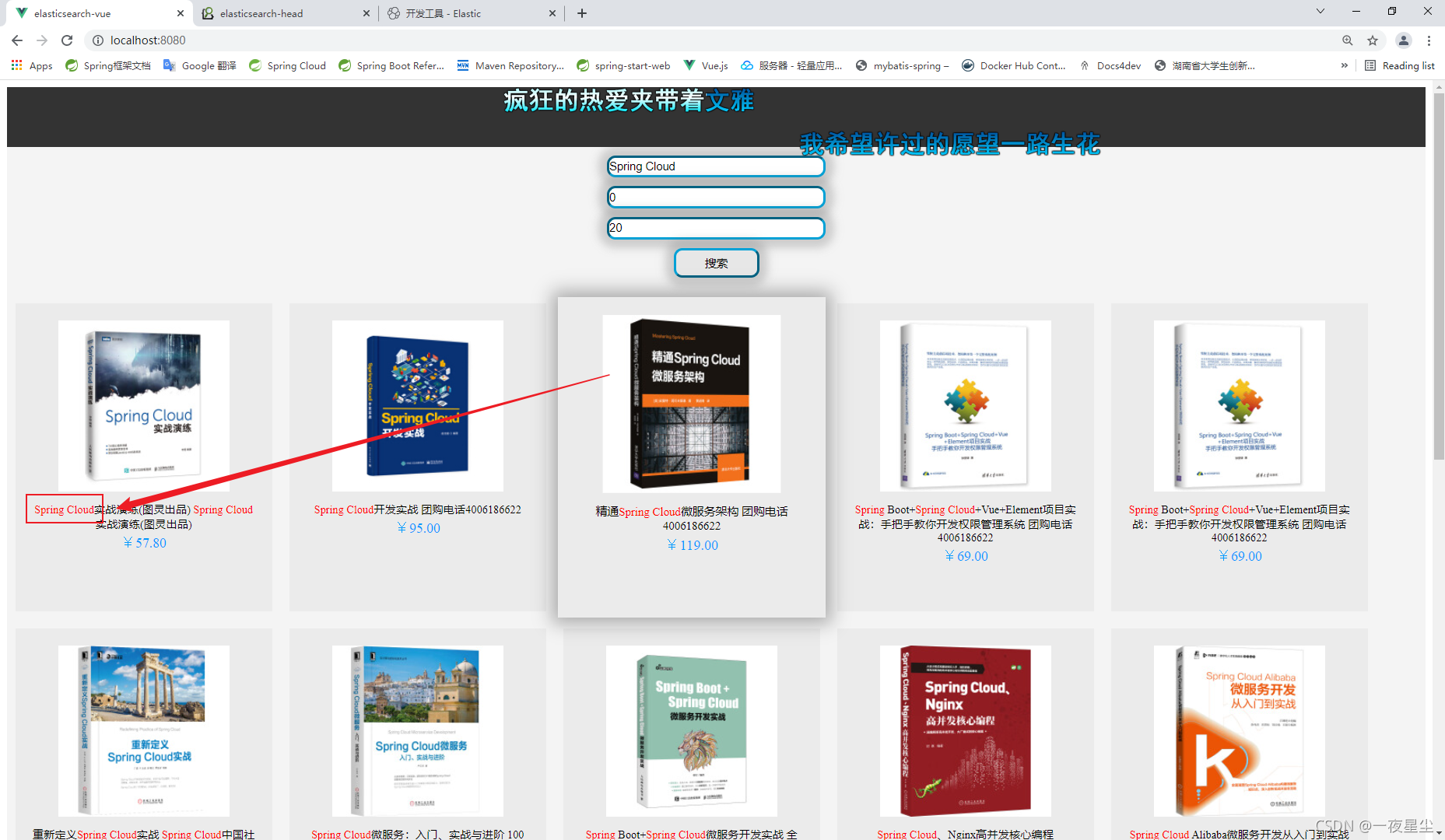
Task: Expand hidden bookmarks chevron
Action: coord(1344,66)
